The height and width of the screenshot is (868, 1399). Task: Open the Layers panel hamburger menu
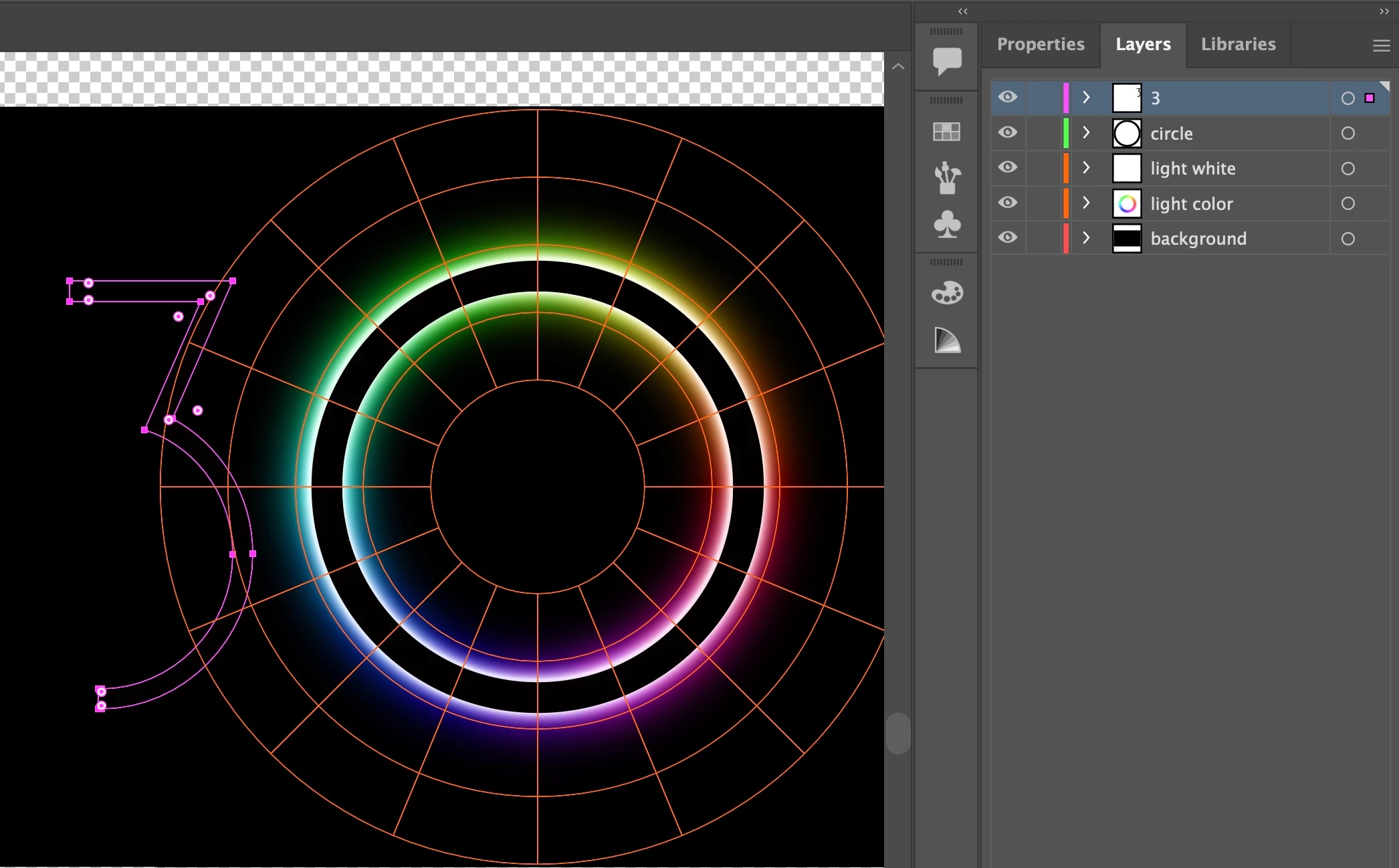click(1380, 45)
